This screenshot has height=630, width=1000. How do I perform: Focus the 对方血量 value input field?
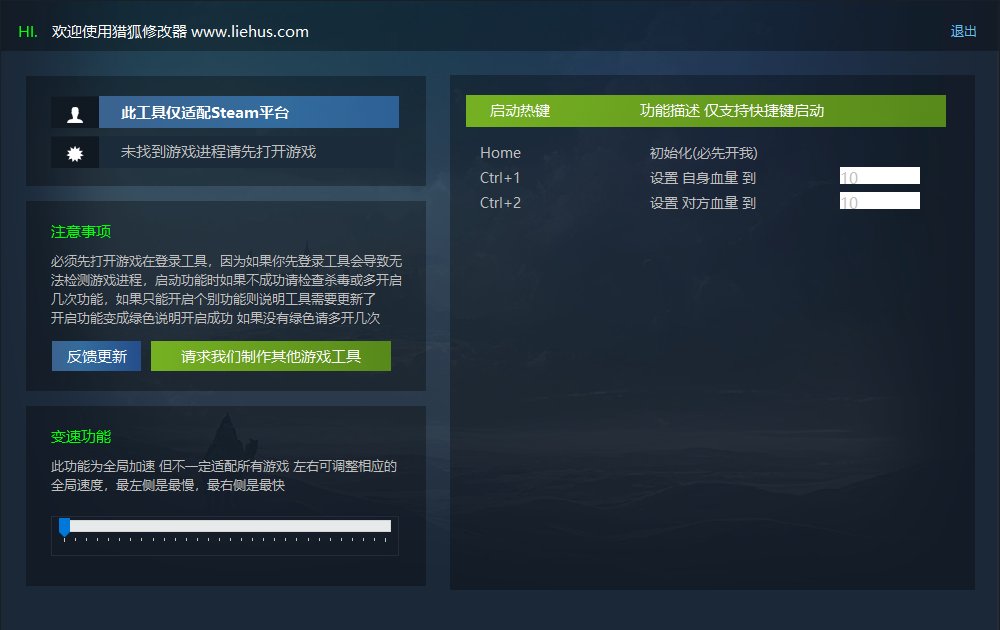click(879, 201)
